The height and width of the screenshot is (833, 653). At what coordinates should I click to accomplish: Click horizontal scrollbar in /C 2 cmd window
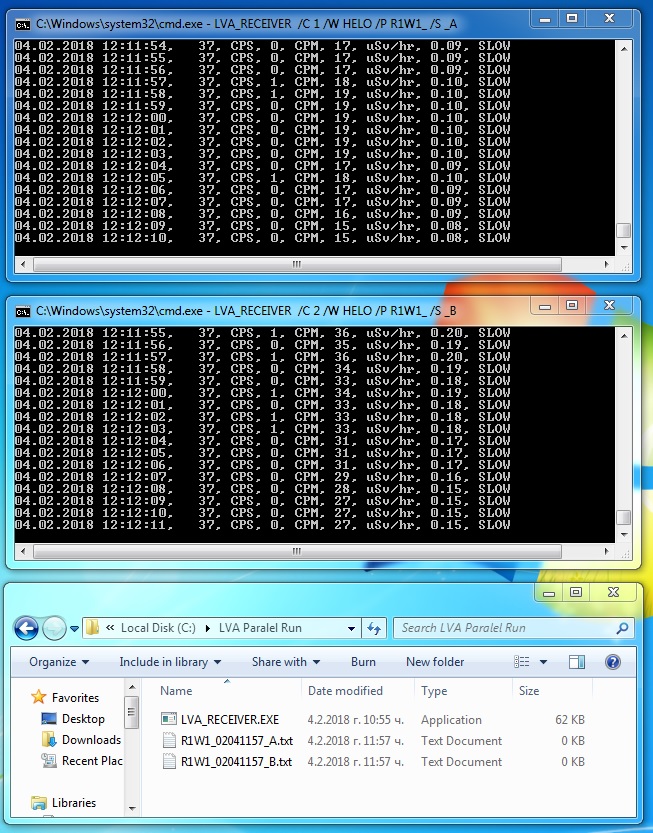click(298, 551)
